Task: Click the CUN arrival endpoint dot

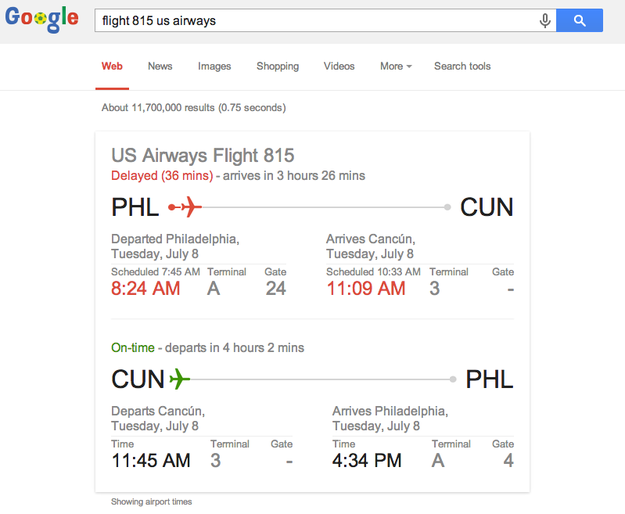Action: pyautogui.click(x=448, y=207)
